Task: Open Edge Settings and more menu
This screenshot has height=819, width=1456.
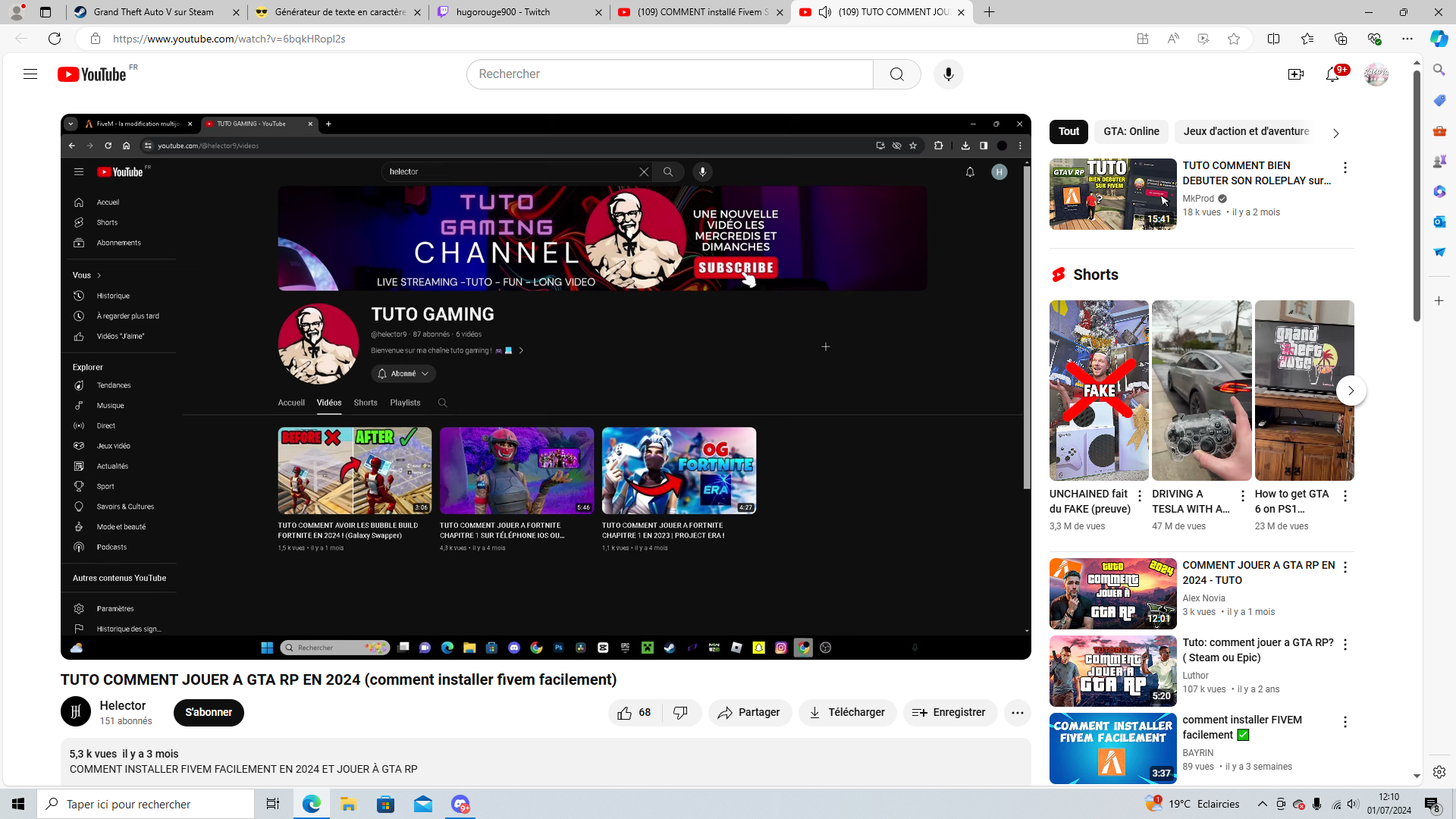Action: [x=1407, y=39]
